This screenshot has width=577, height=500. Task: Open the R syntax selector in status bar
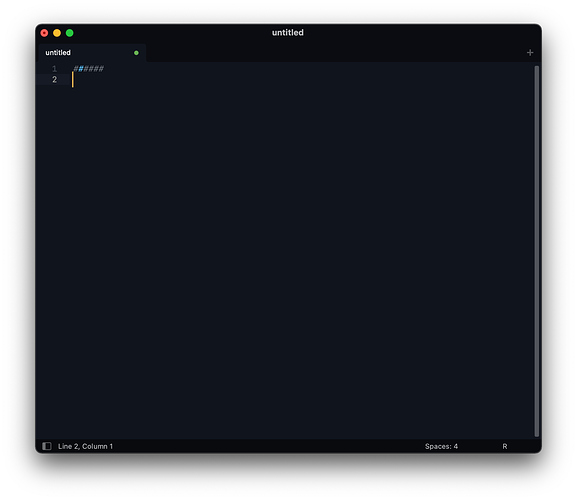click(505, 446)
